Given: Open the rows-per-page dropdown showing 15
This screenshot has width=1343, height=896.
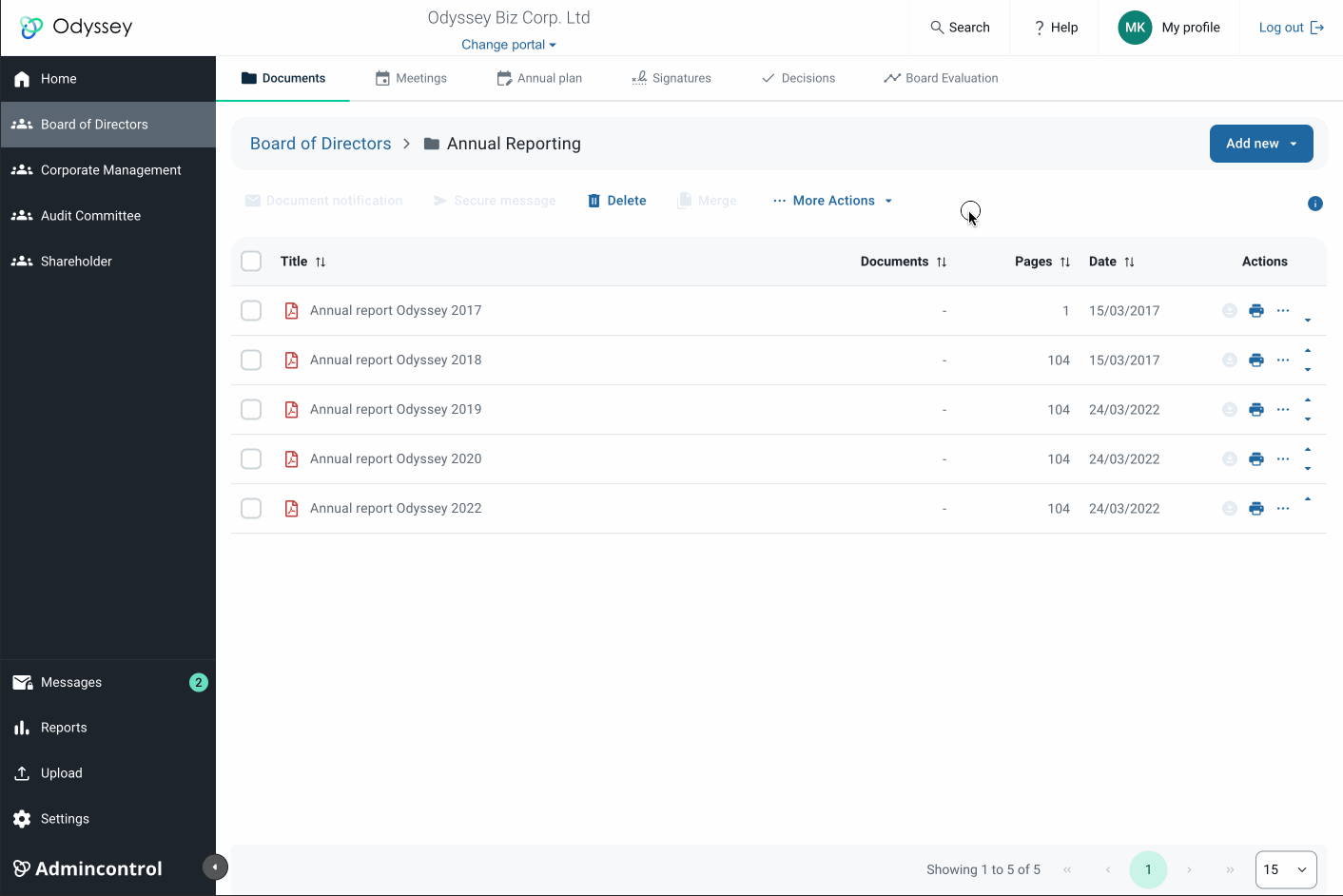Looking at the screenshot, I should coord(1286,869).
